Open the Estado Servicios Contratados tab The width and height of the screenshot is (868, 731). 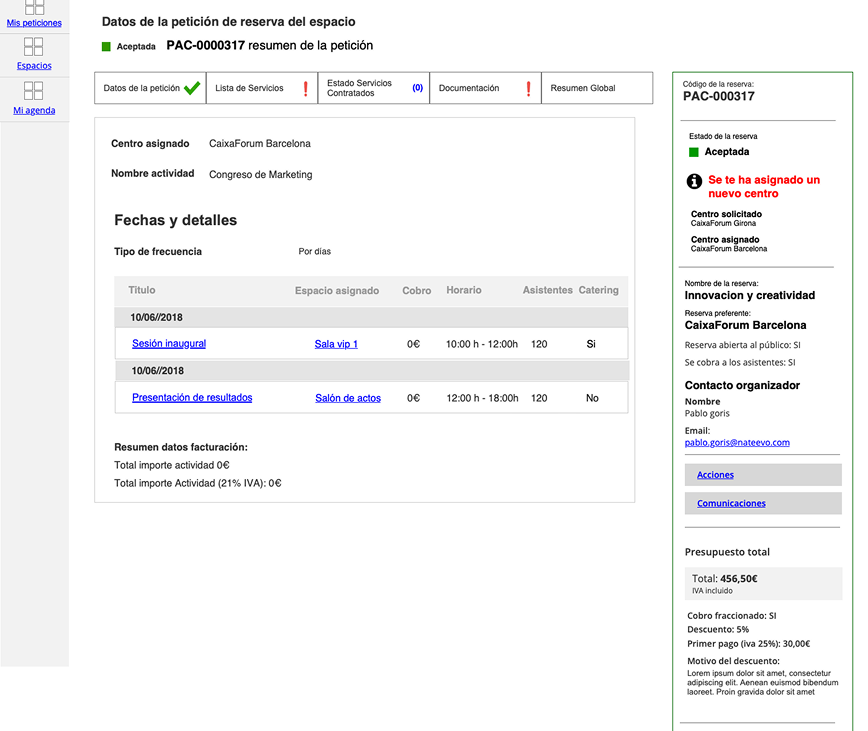pos(360,87)
